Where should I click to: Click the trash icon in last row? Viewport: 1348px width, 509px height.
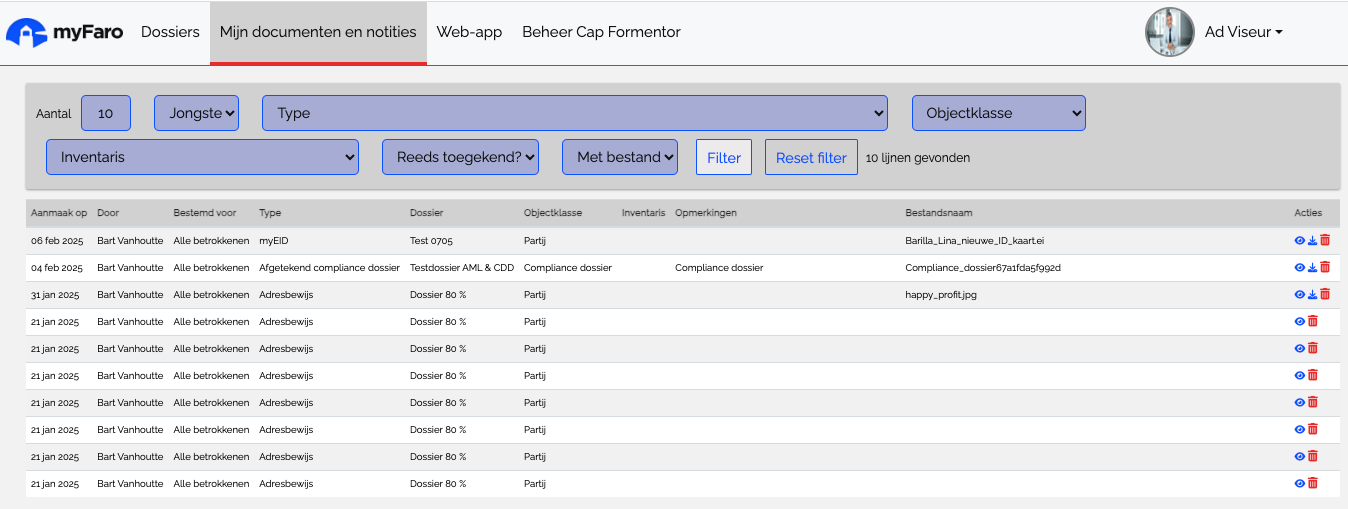(1313, 483)
